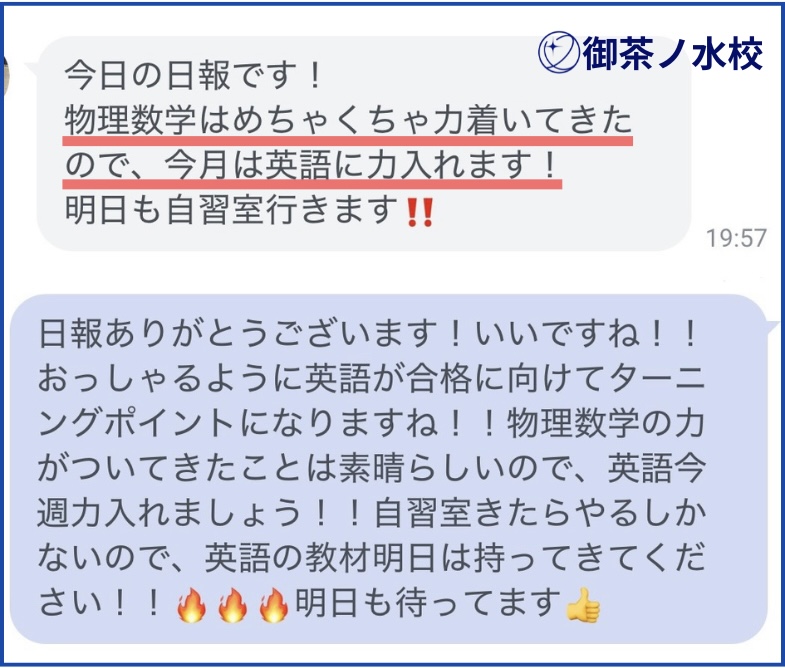
Task: Click the text 今日の日報です！
Action: (194, 75)
